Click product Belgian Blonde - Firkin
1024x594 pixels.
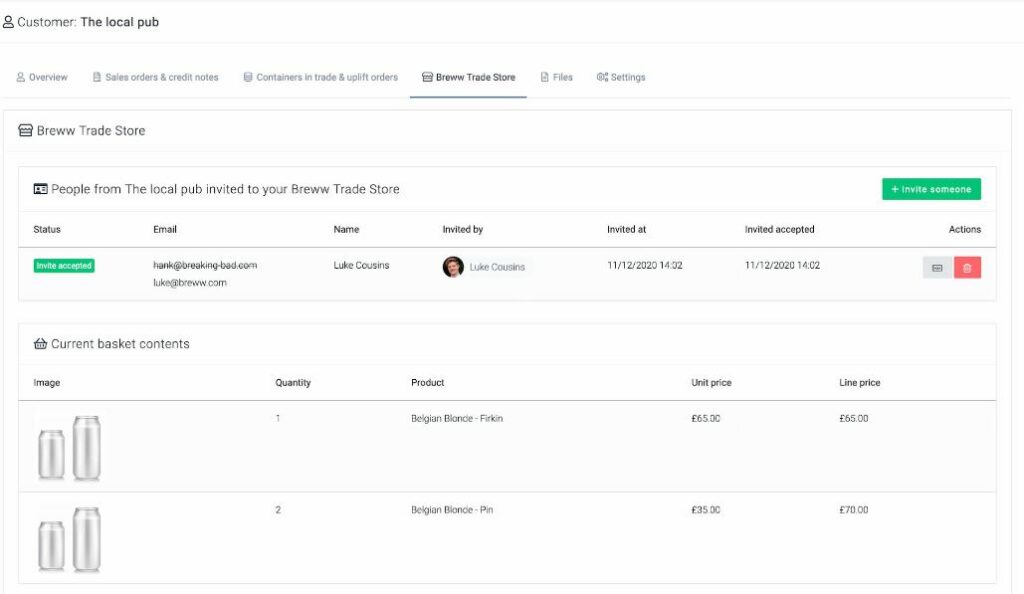[x=457, y=418]
